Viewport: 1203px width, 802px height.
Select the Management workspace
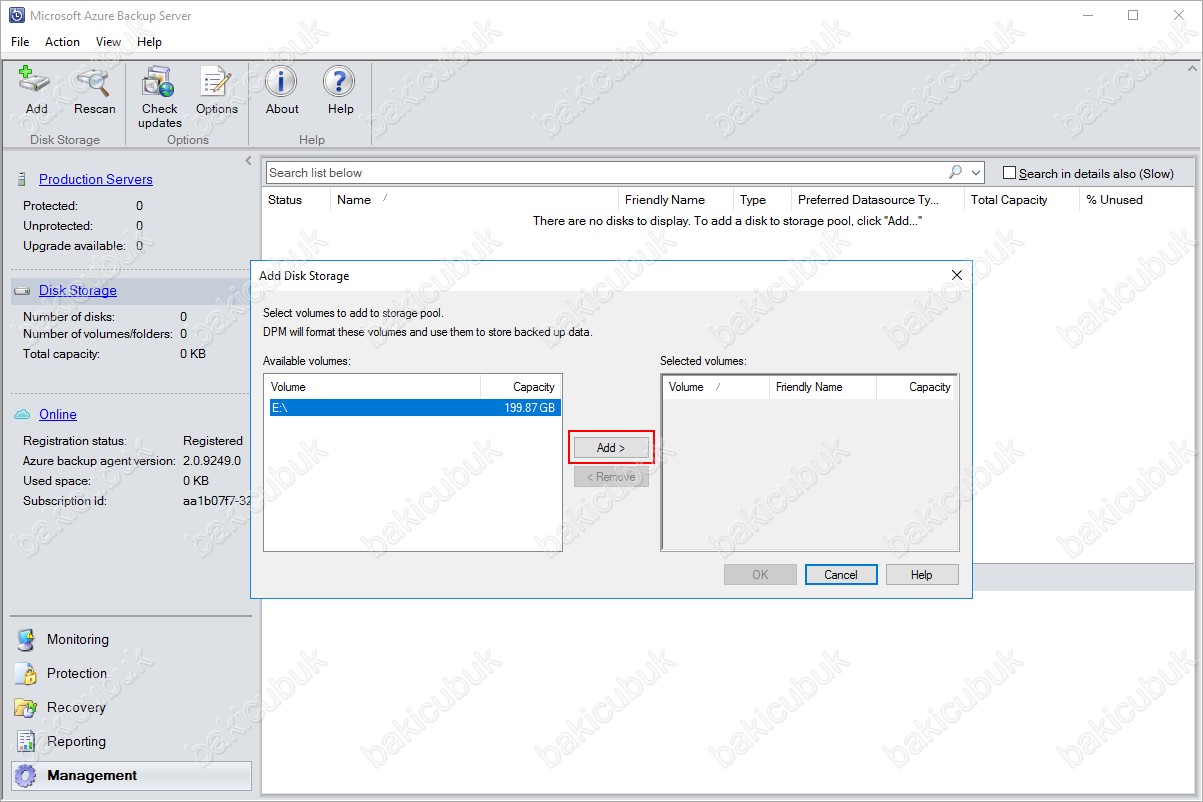coord(131,776)
